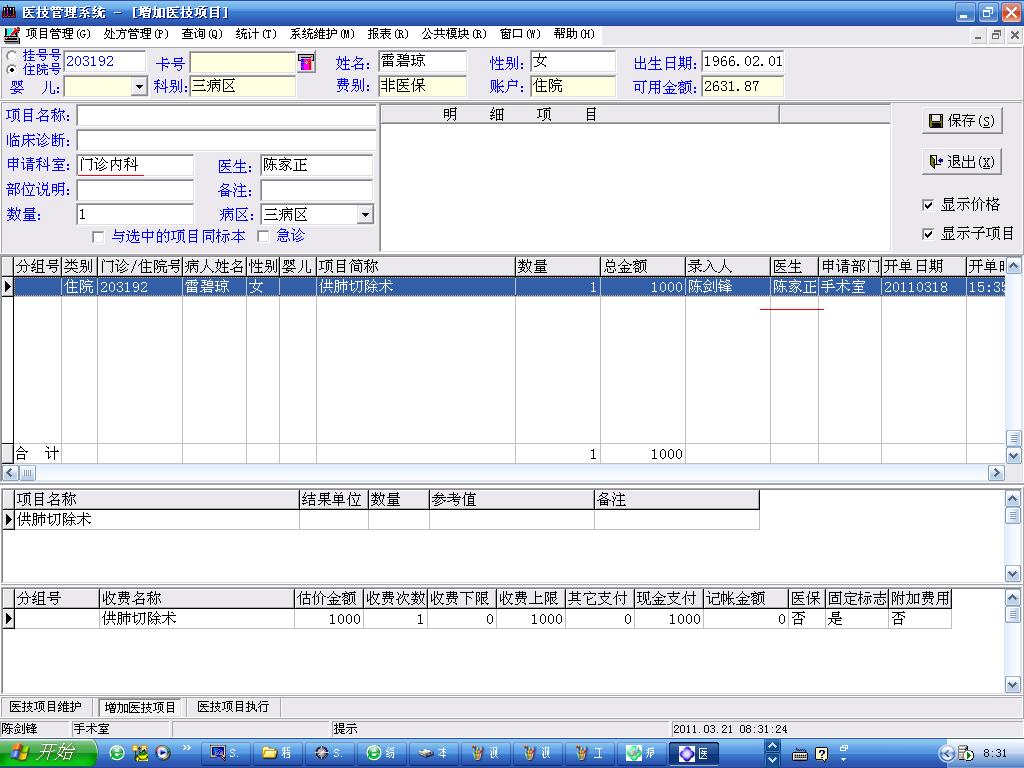Viewport: 1024px width, 768px height.
Task: Open the 处方管理 menu
Action: pos(136,34)
